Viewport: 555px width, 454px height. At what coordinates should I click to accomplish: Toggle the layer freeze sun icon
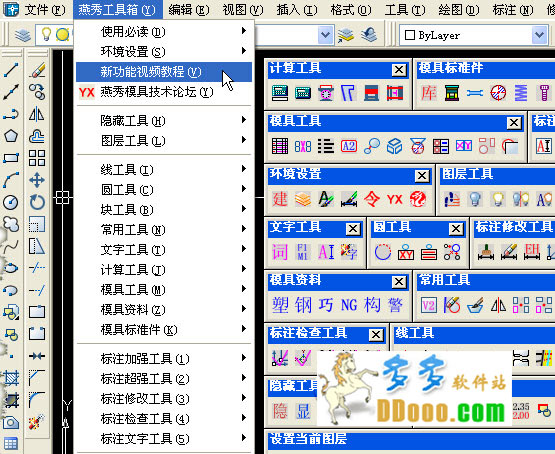[62, 34]
